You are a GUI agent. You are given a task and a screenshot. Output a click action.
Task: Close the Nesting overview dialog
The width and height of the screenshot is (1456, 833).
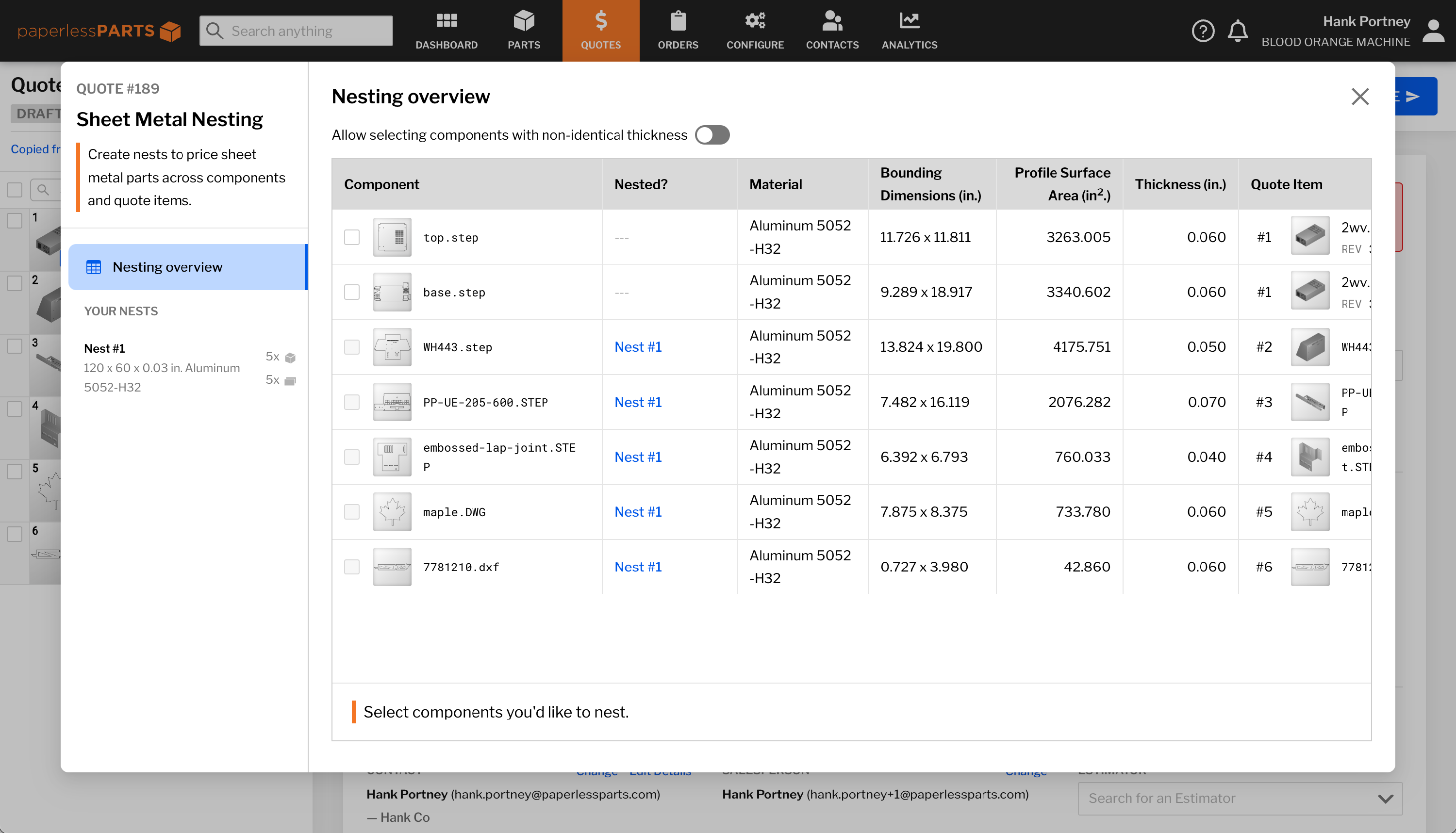tap(1359, 97)
